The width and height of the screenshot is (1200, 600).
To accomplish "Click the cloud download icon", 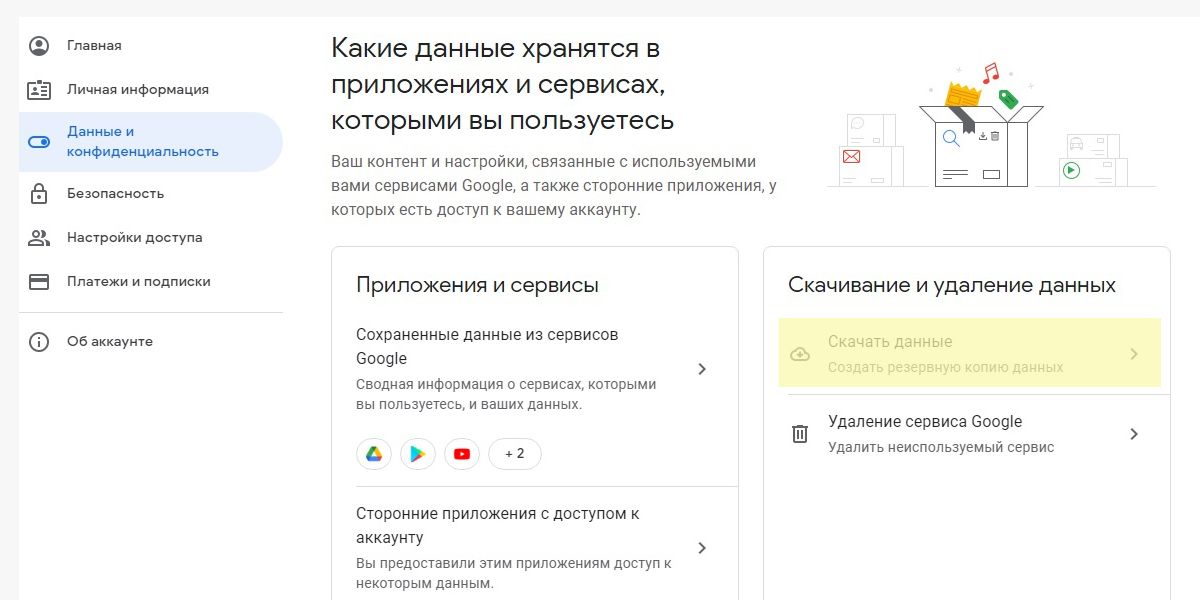I will point(800,353).
